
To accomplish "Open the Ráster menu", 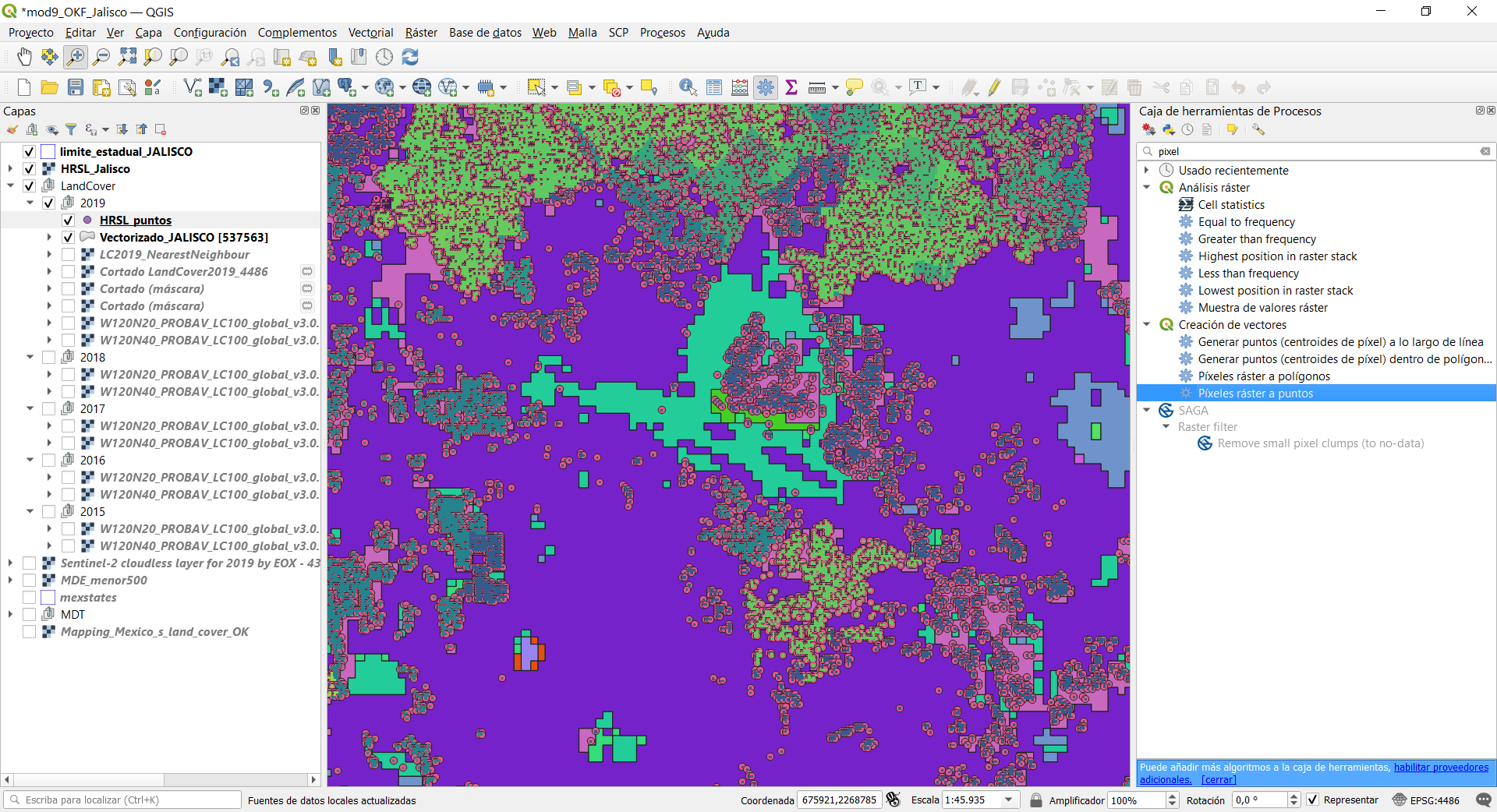I will click(421, 32).
